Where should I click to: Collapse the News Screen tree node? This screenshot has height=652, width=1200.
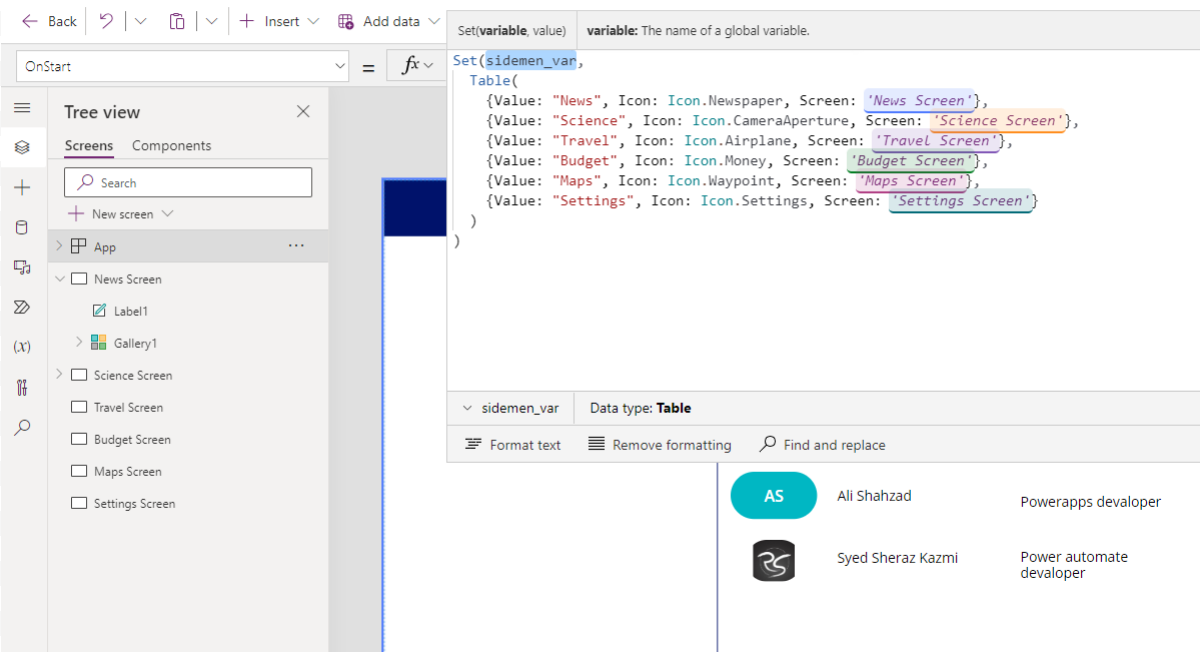59,279
